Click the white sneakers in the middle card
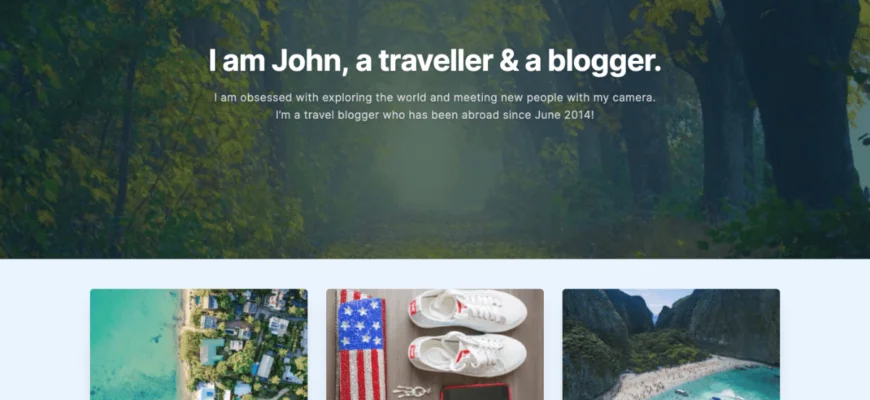 tap(467, 332)
